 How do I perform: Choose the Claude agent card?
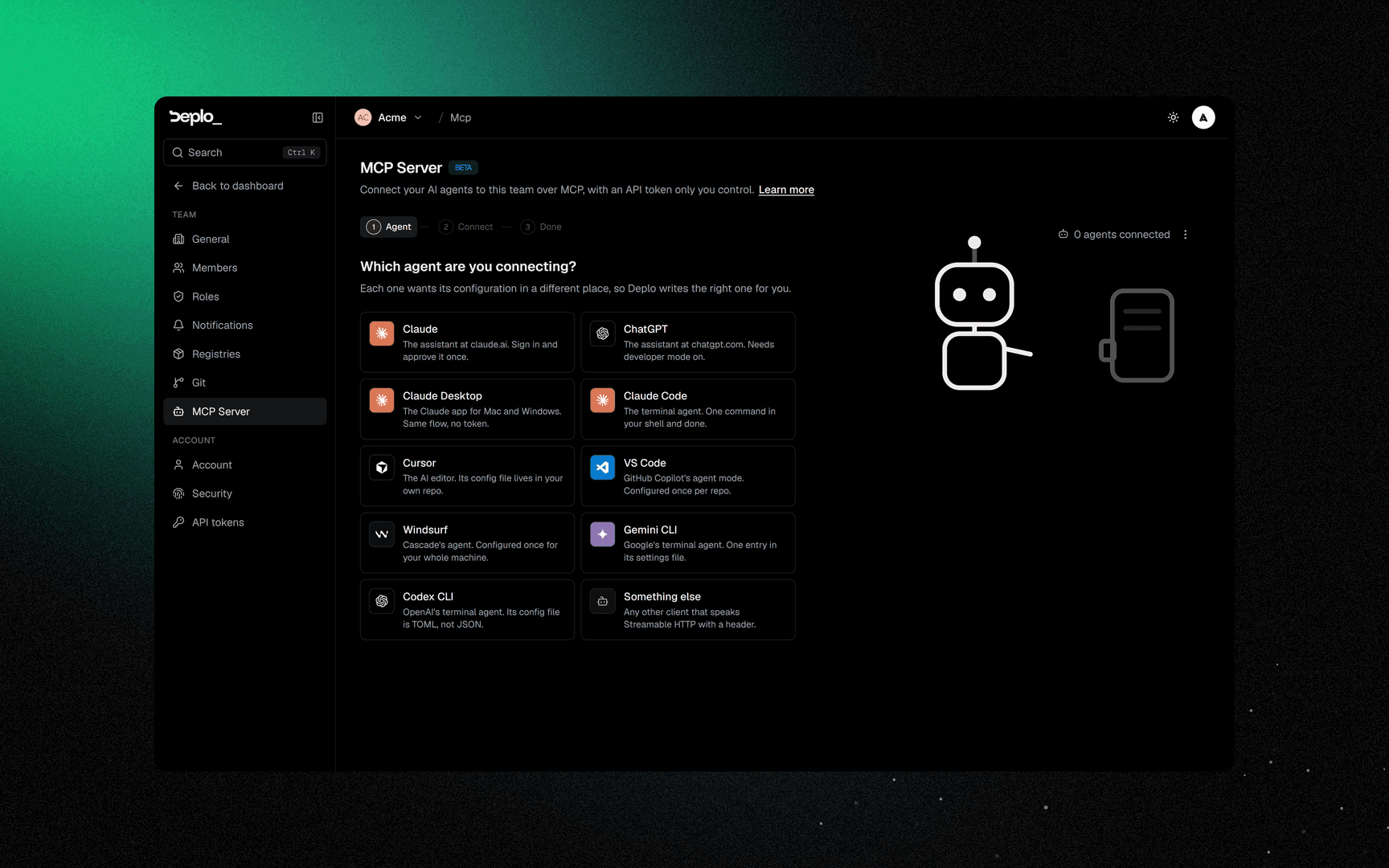[x=467, y=342]
